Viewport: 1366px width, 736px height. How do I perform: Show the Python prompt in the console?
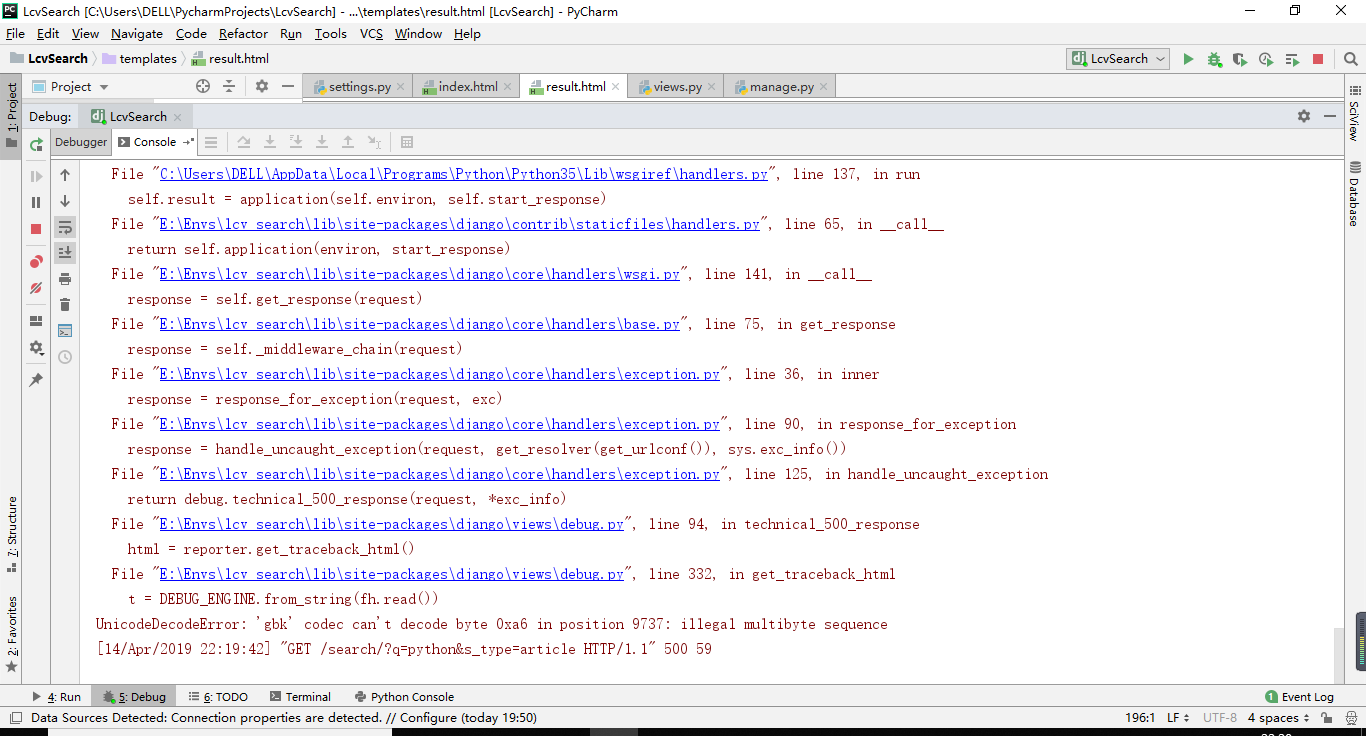[65, 331]
